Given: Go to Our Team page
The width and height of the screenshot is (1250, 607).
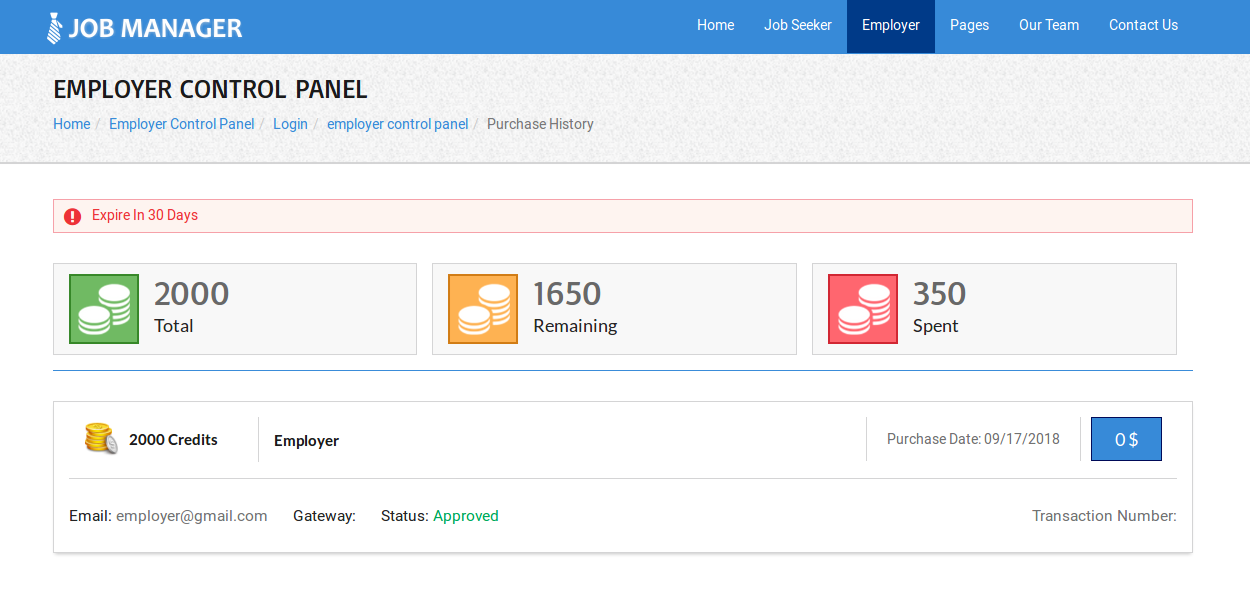Looking at the screenshot, I should coord(1049,25).
